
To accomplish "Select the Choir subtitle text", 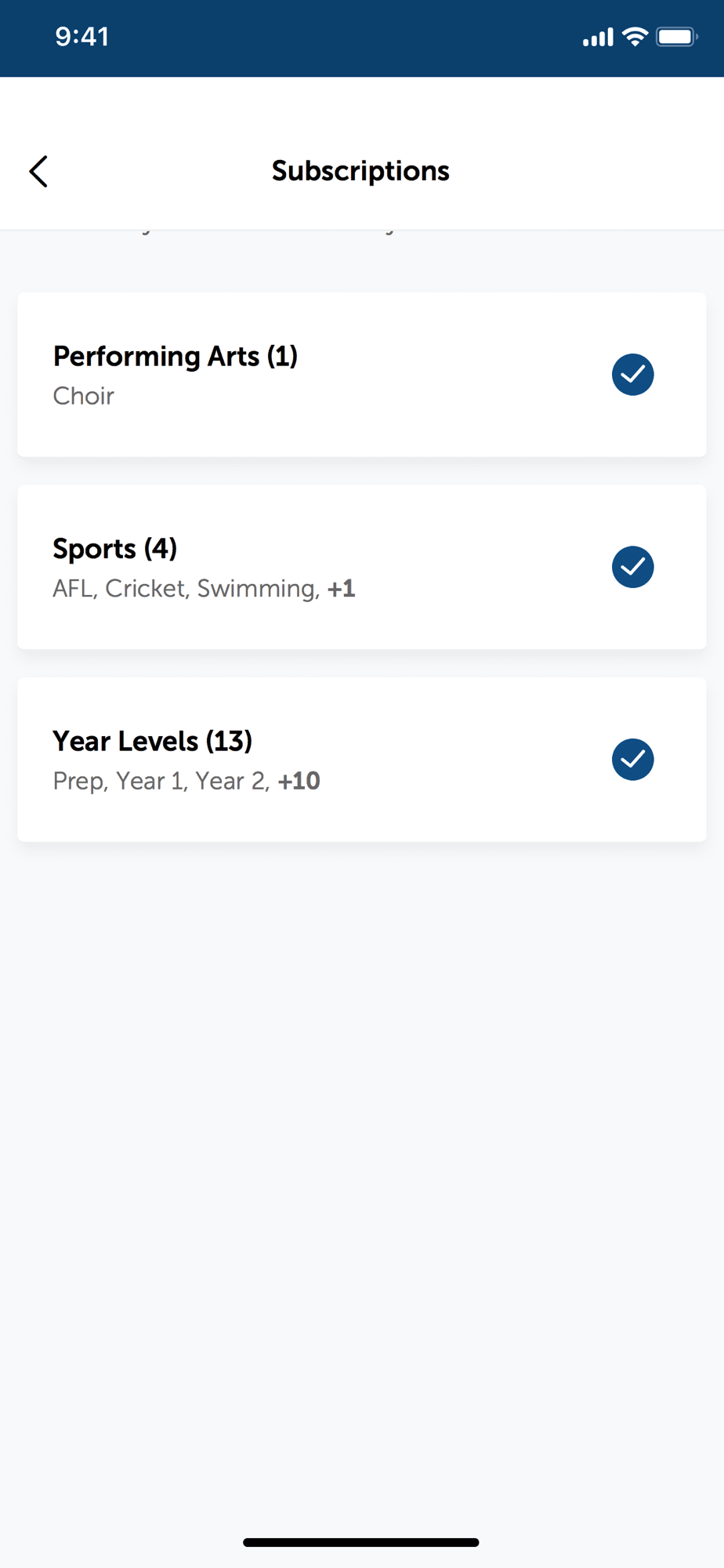I will [x=84, y=396].
